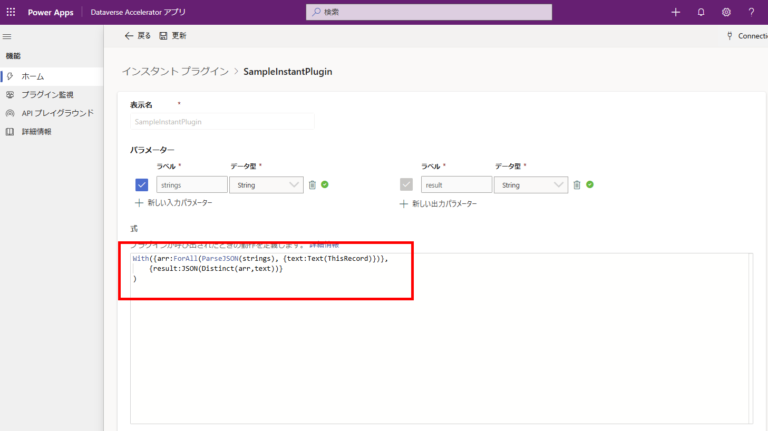This screenshot has height=431, width=768.
Task: Click the help question mark icon
Action: pos(751,12)
